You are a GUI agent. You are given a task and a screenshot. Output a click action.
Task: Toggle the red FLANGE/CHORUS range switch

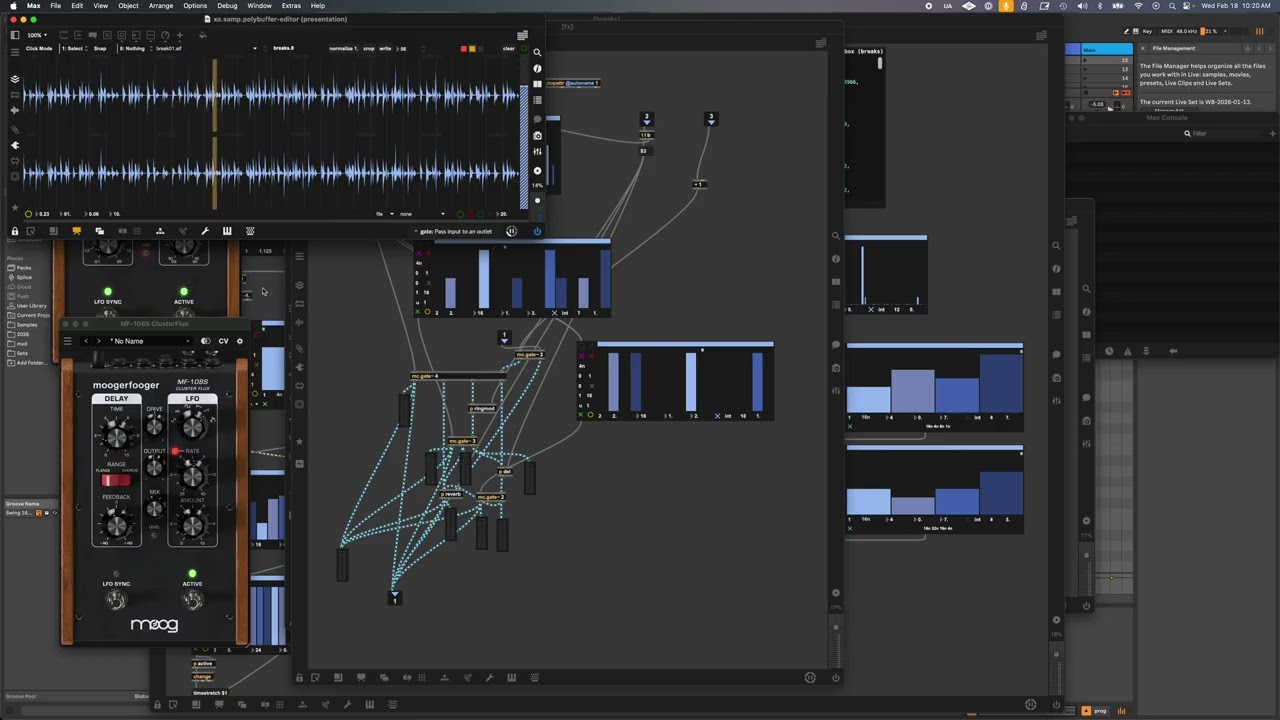[x=116, y=481]
